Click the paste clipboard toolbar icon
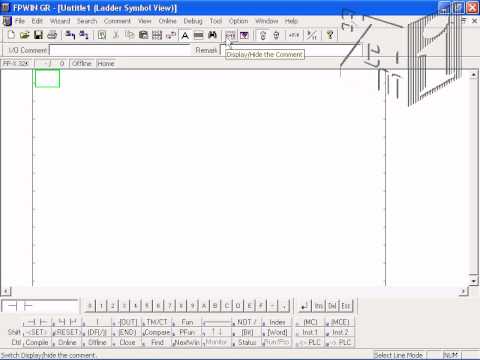 tap(143, 35)
